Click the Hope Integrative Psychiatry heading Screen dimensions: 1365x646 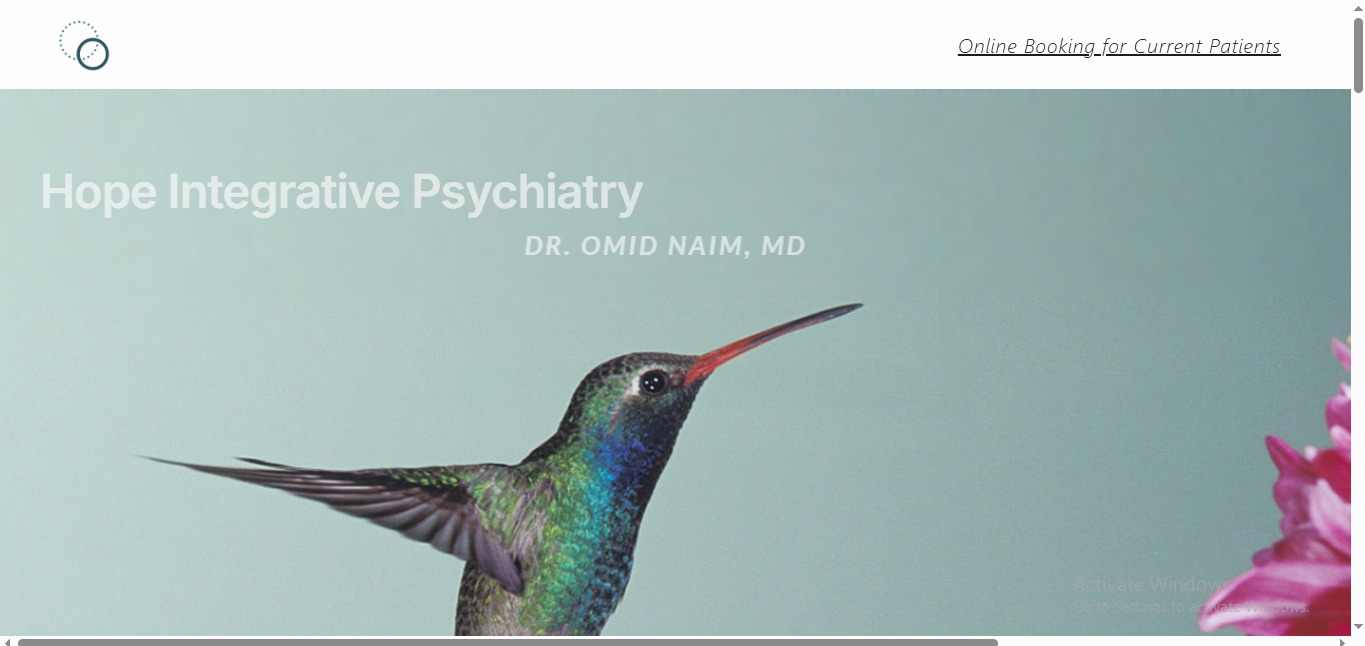341,191
